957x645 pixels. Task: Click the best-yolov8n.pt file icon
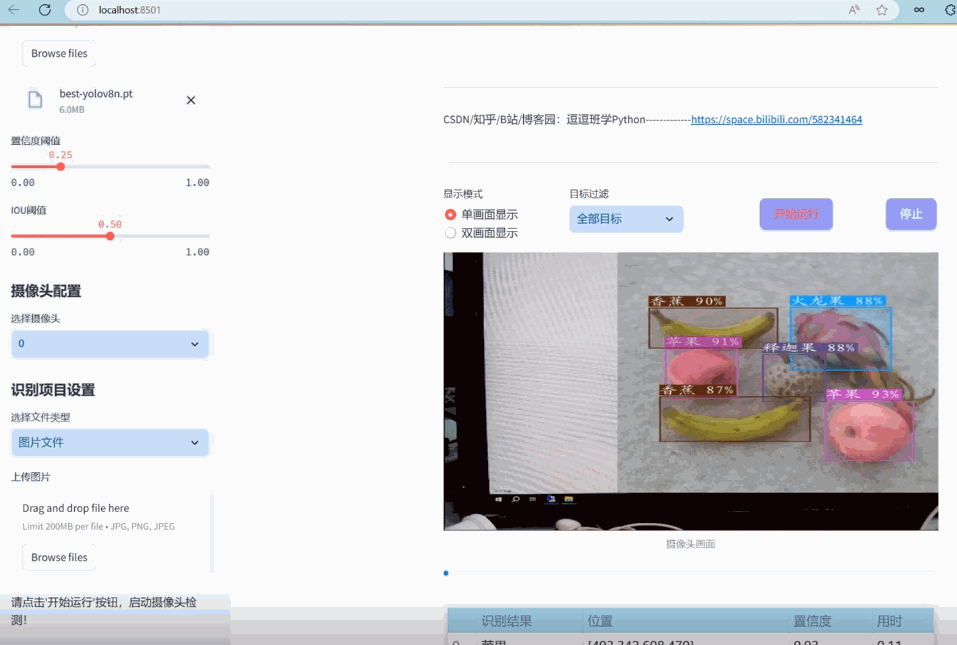tap(35, 99)
